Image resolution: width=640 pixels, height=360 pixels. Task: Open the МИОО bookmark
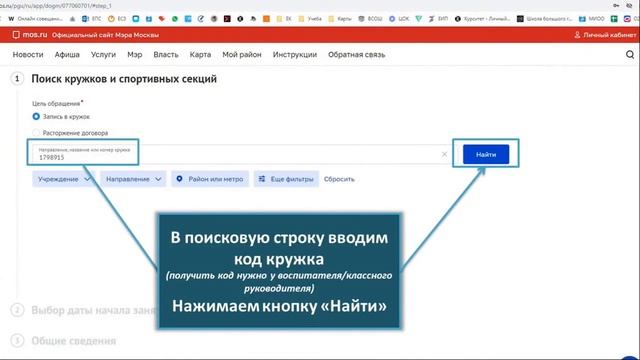click(591, 19)
